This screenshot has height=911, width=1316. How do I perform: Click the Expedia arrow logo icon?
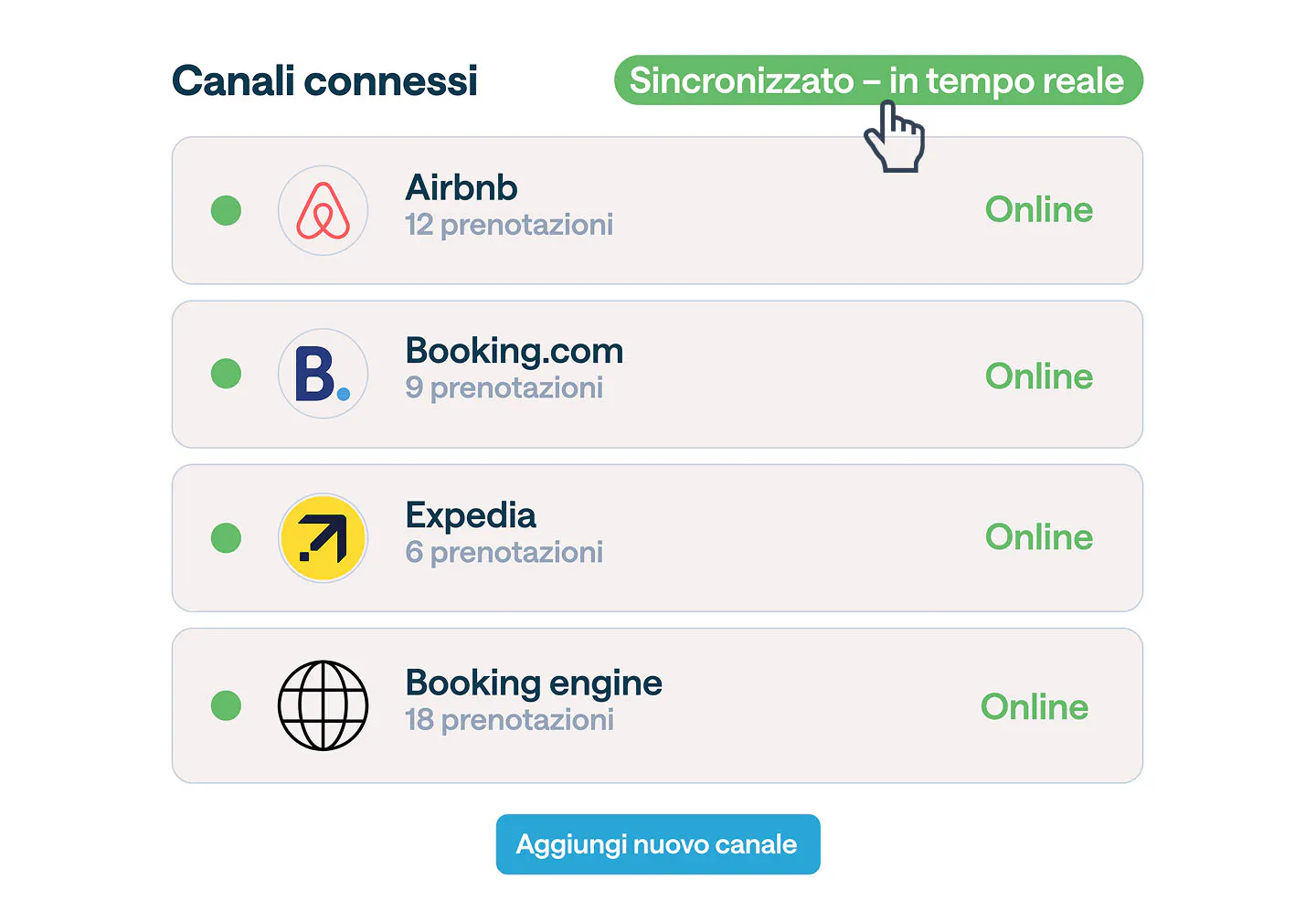[324, 538]
